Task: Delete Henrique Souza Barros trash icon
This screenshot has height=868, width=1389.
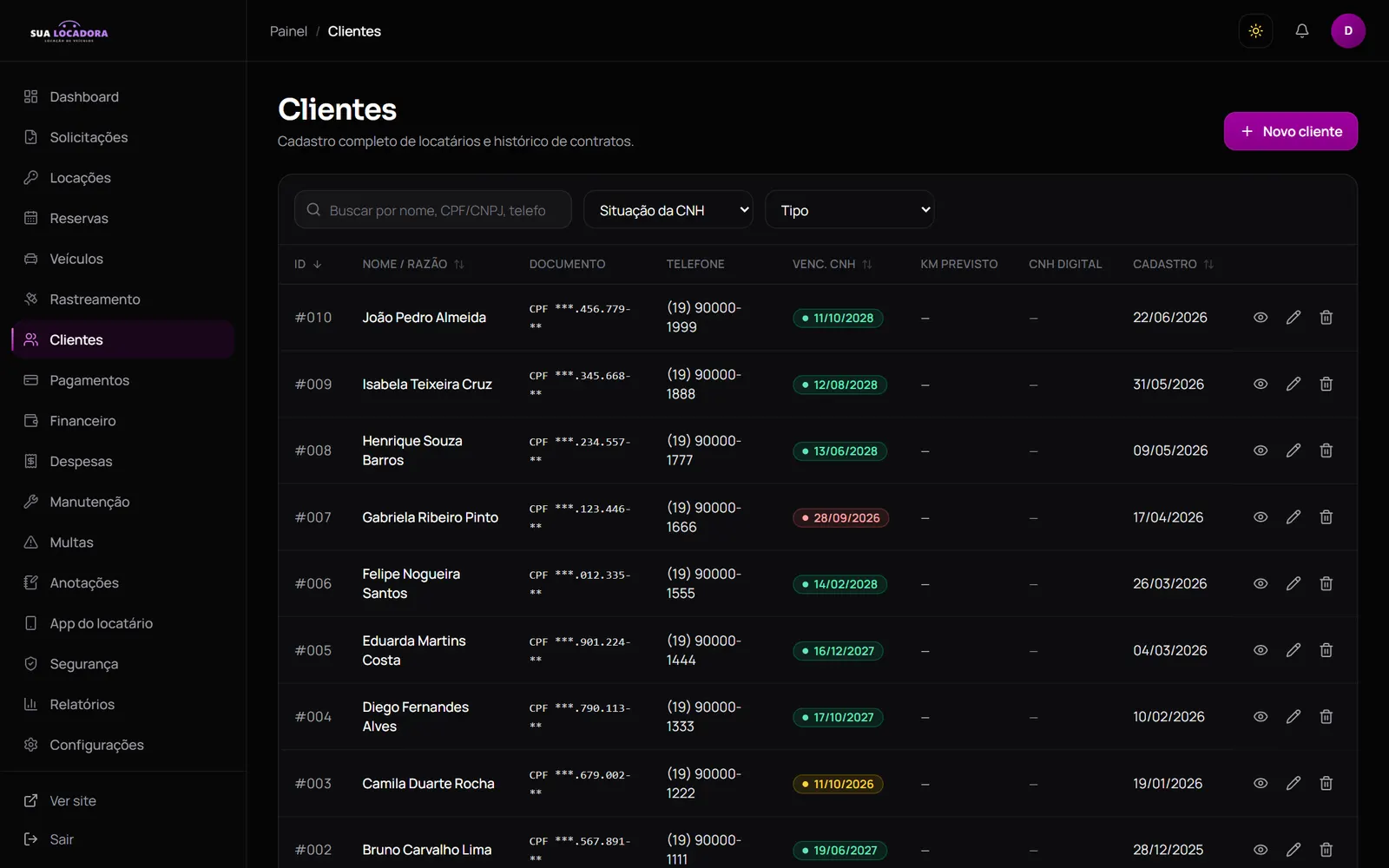Action: tap(1326, 450)
